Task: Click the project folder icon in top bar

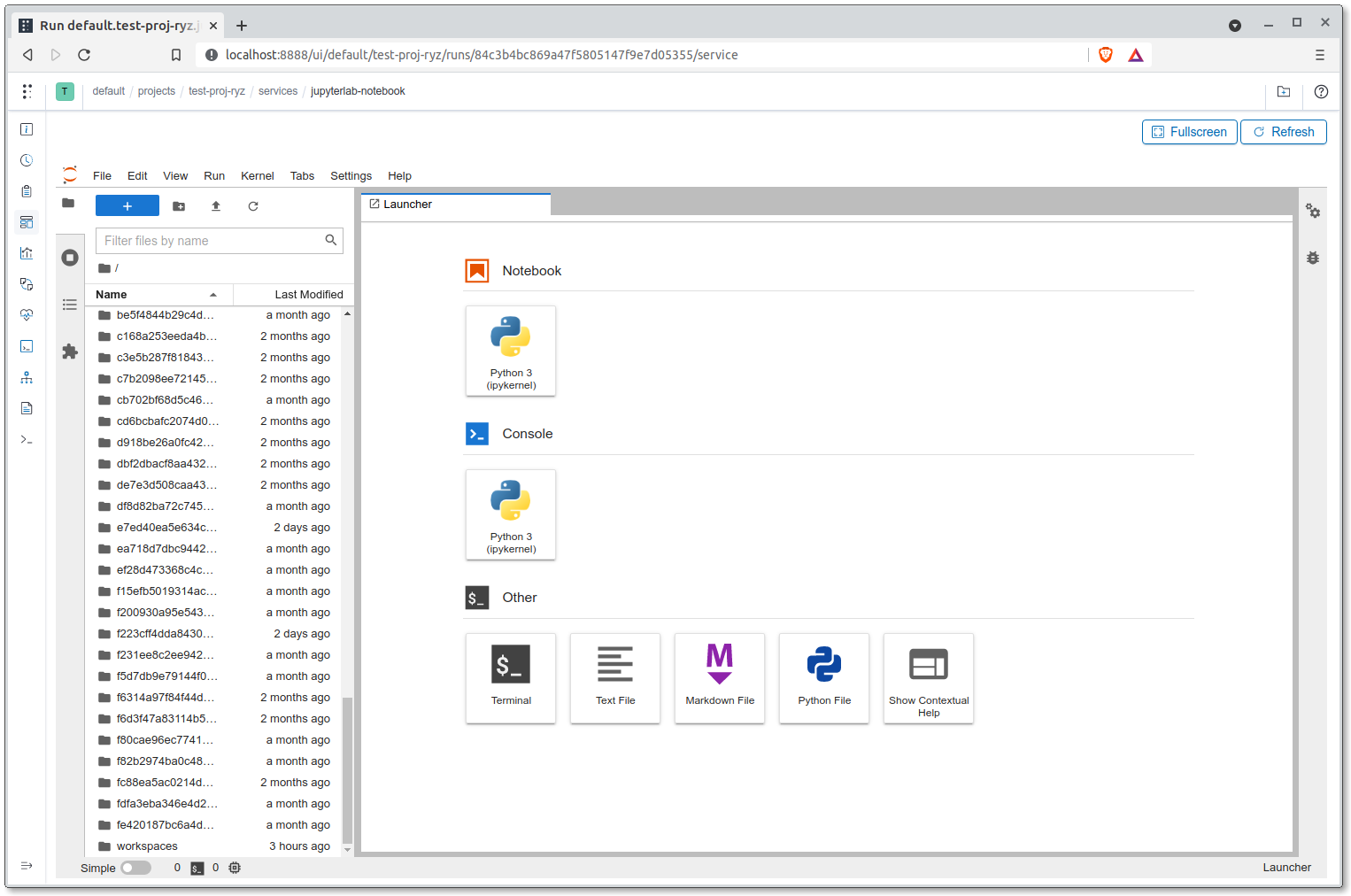Action: point(1284,91)
